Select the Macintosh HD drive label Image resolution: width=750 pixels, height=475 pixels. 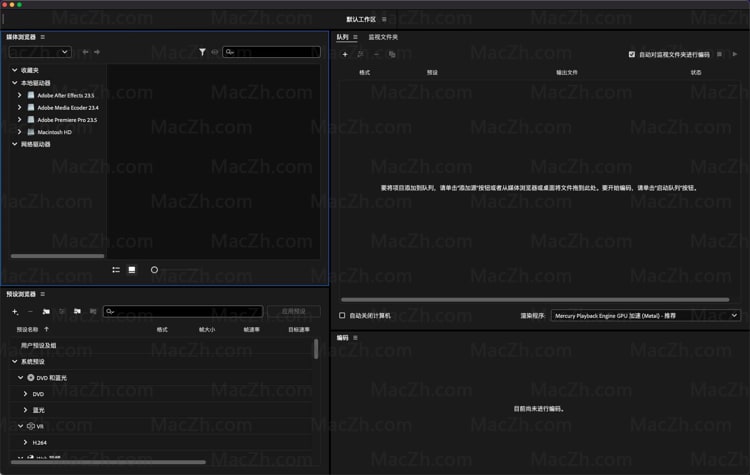tap(55, 132)
